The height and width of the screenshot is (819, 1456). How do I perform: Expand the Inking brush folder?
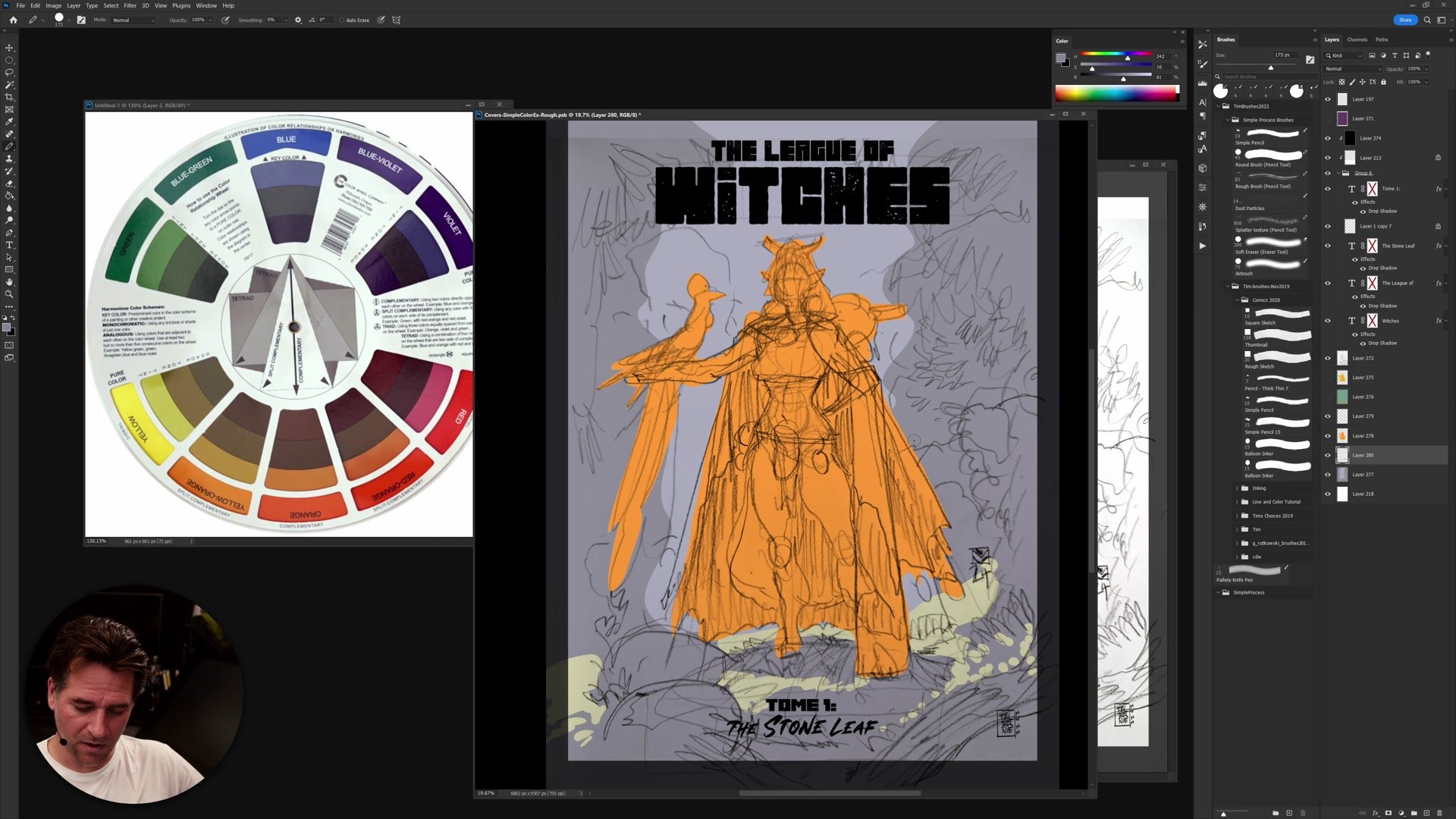click(x=1237, y=488)
